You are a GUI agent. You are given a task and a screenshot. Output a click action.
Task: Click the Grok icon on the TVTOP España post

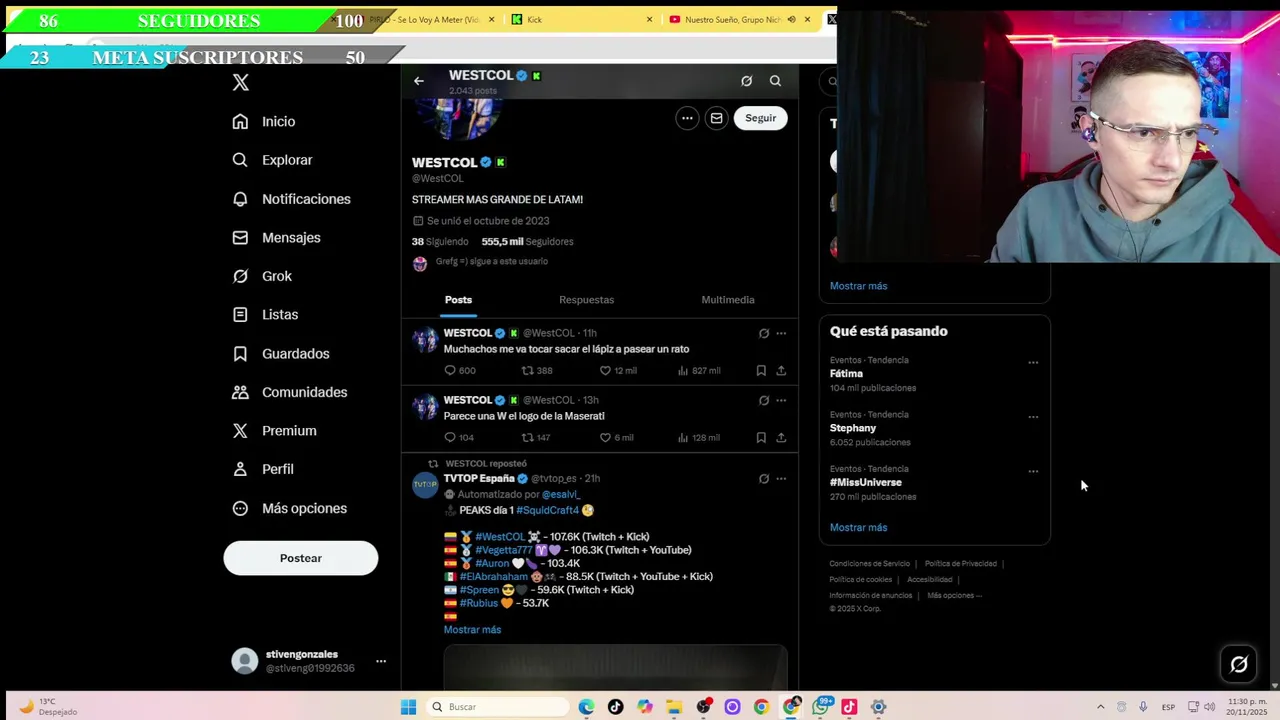764,479
